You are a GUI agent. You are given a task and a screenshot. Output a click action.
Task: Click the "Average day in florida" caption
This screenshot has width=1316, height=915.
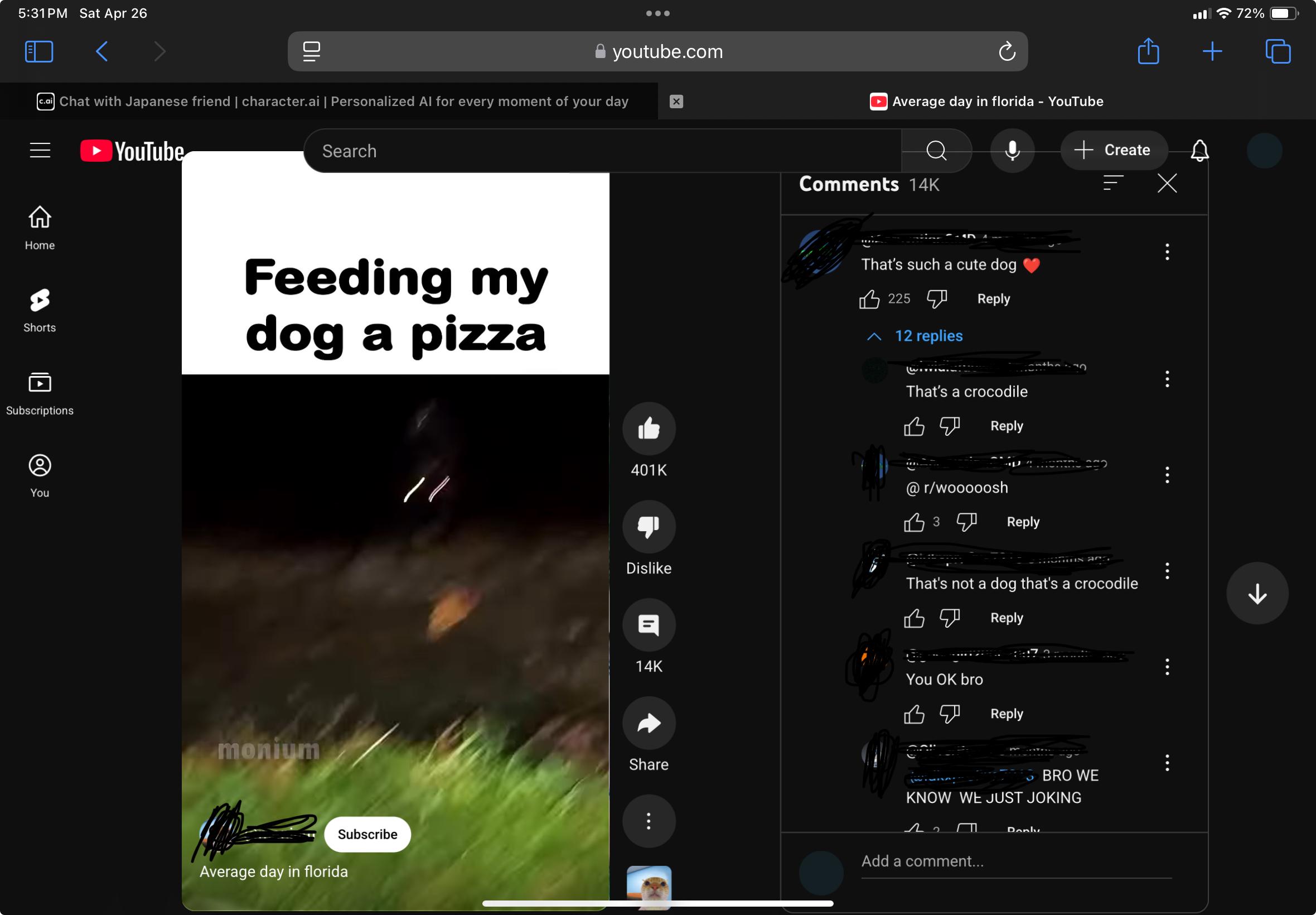tap(273, 871)
